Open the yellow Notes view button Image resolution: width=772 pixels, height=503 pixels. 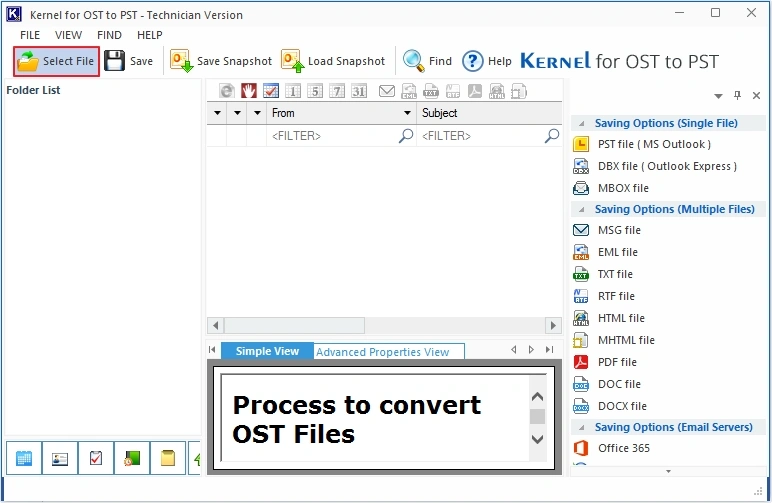coord(168,458)
